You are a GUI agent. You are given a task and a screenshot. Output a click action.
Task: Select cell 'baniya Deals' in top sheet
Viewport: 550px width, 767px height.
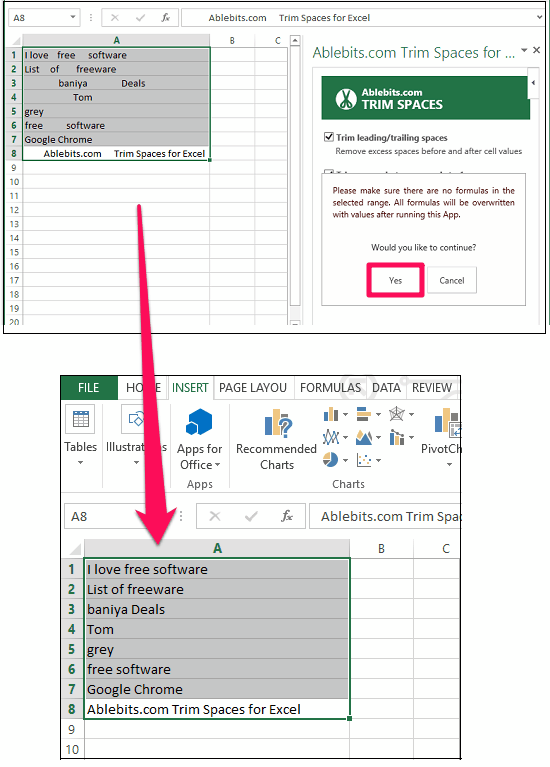coord(116,83)
